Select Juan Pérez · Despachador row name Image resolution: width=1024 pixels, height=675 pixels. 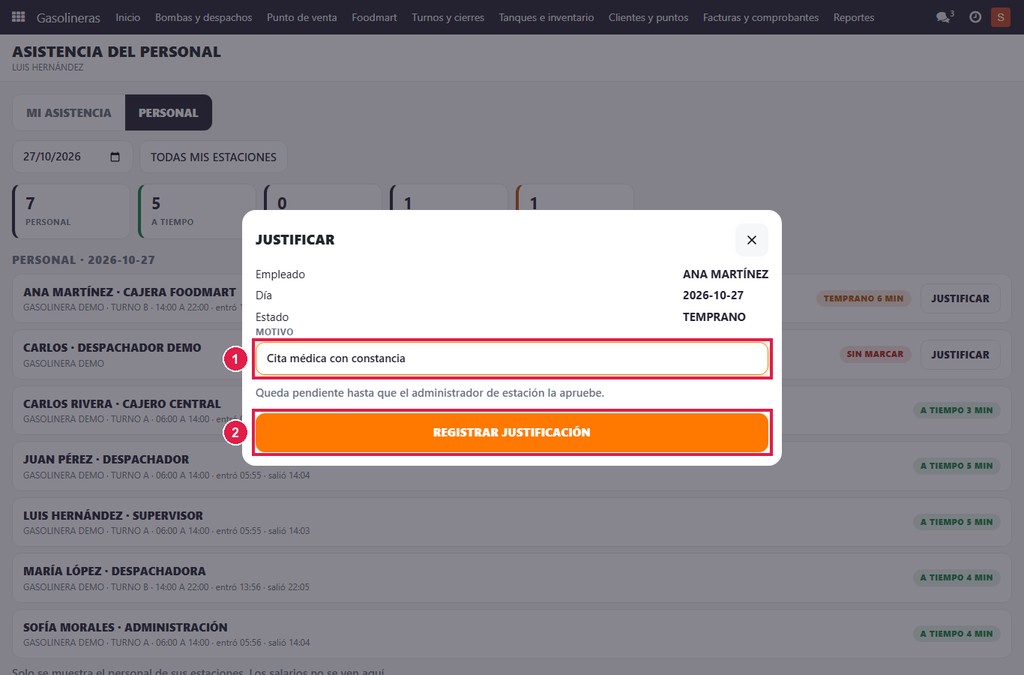click(x=106, y=459)
